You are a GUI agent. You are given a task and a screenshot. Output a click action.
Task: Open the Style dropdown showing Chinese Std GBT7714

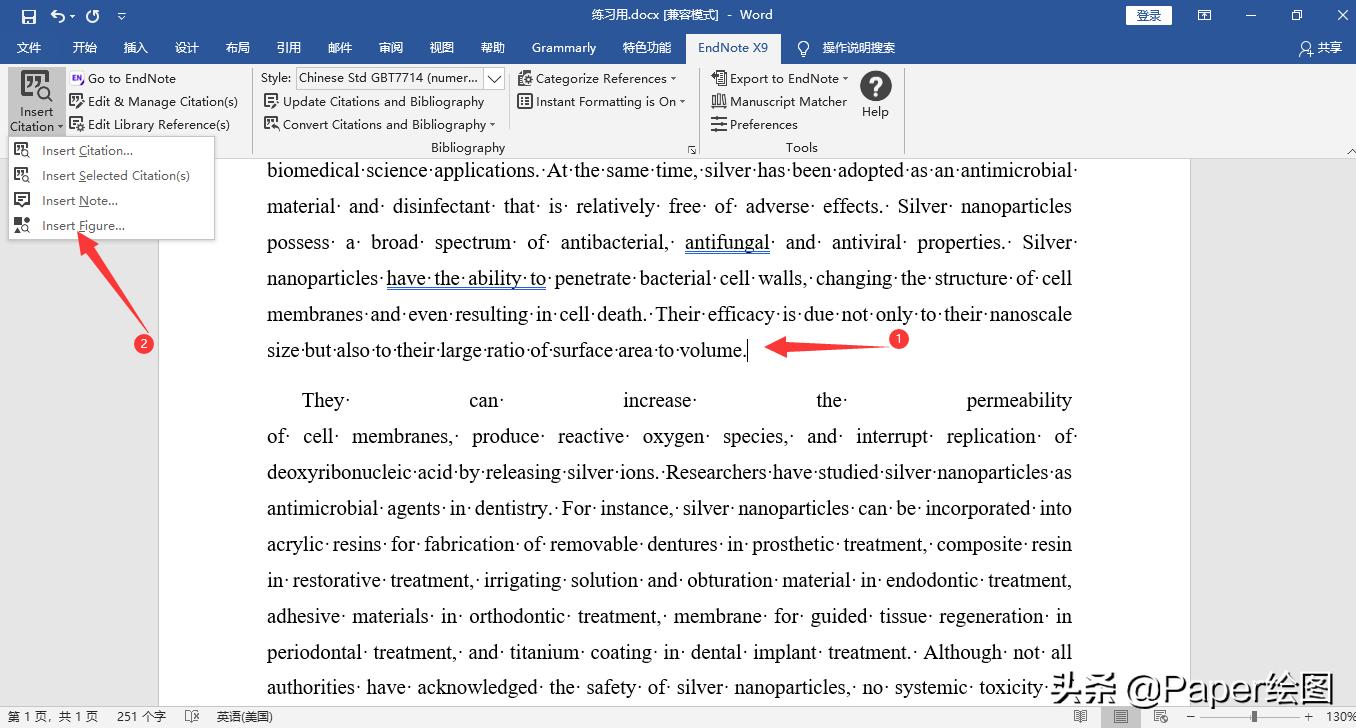494,78
